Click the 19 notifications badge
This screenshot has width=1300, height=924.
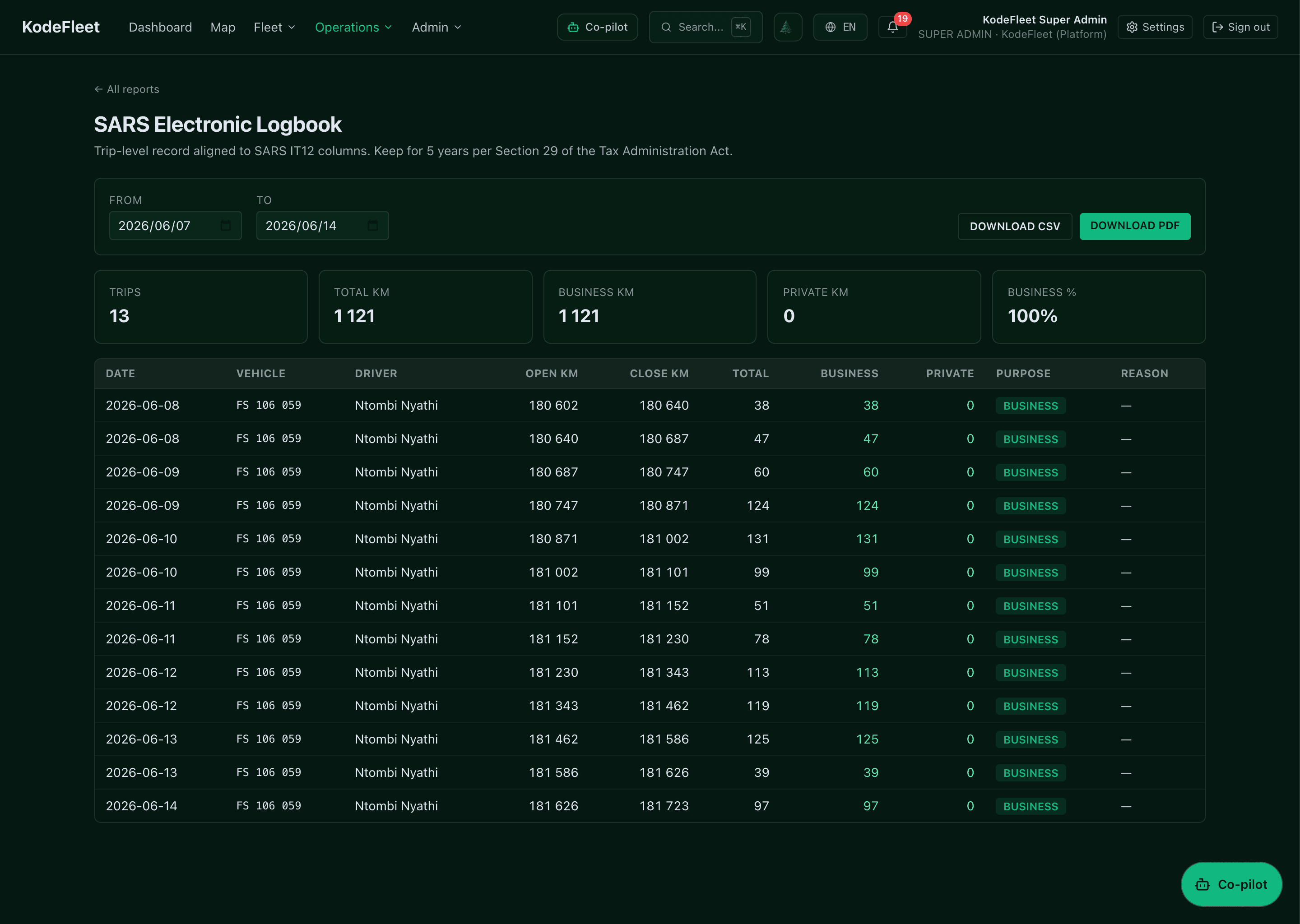click(x=902, y=19)
